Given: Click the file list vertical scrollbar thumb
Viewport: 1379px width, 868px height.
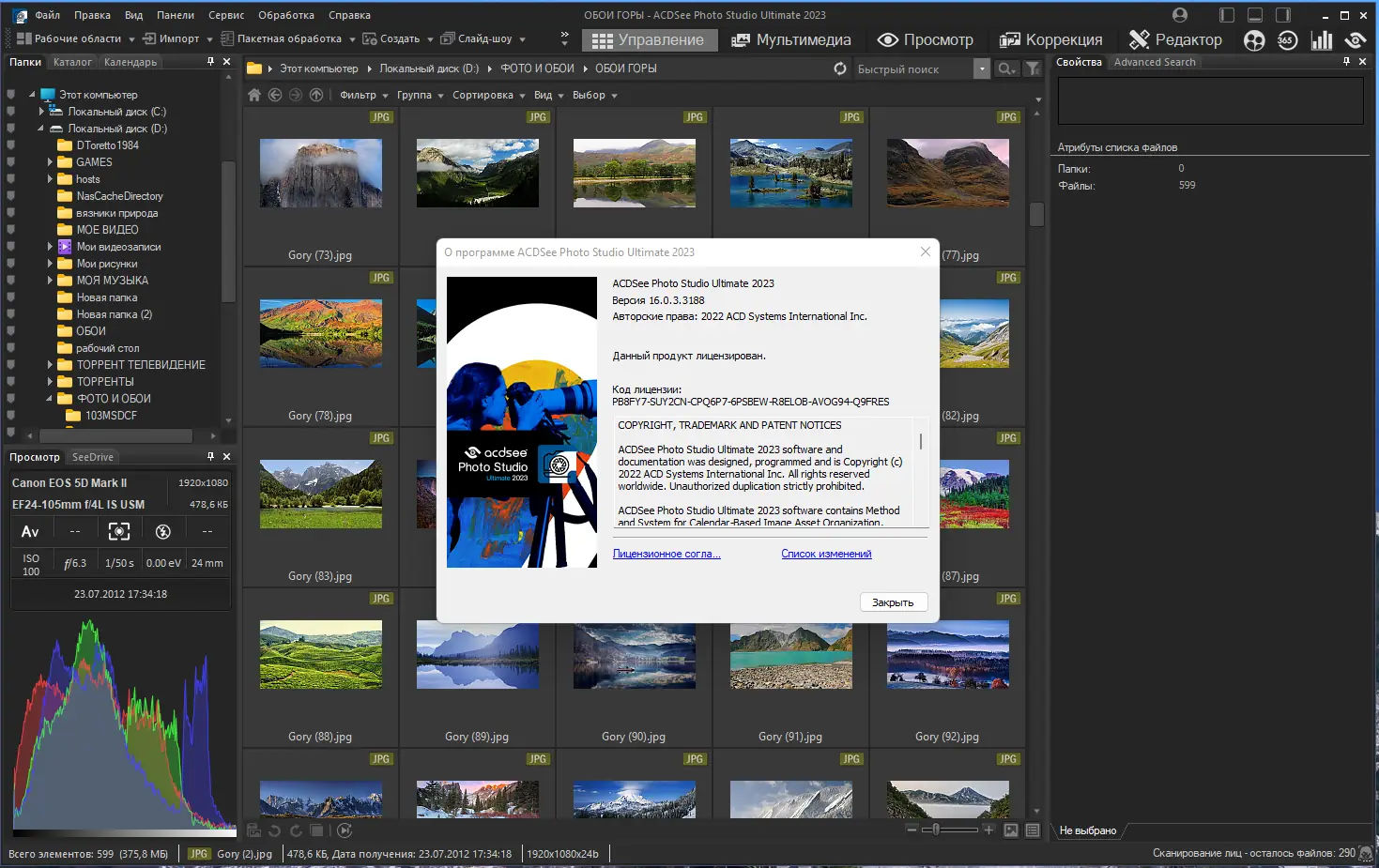Looking at the screenshot, I should 1036,214.
